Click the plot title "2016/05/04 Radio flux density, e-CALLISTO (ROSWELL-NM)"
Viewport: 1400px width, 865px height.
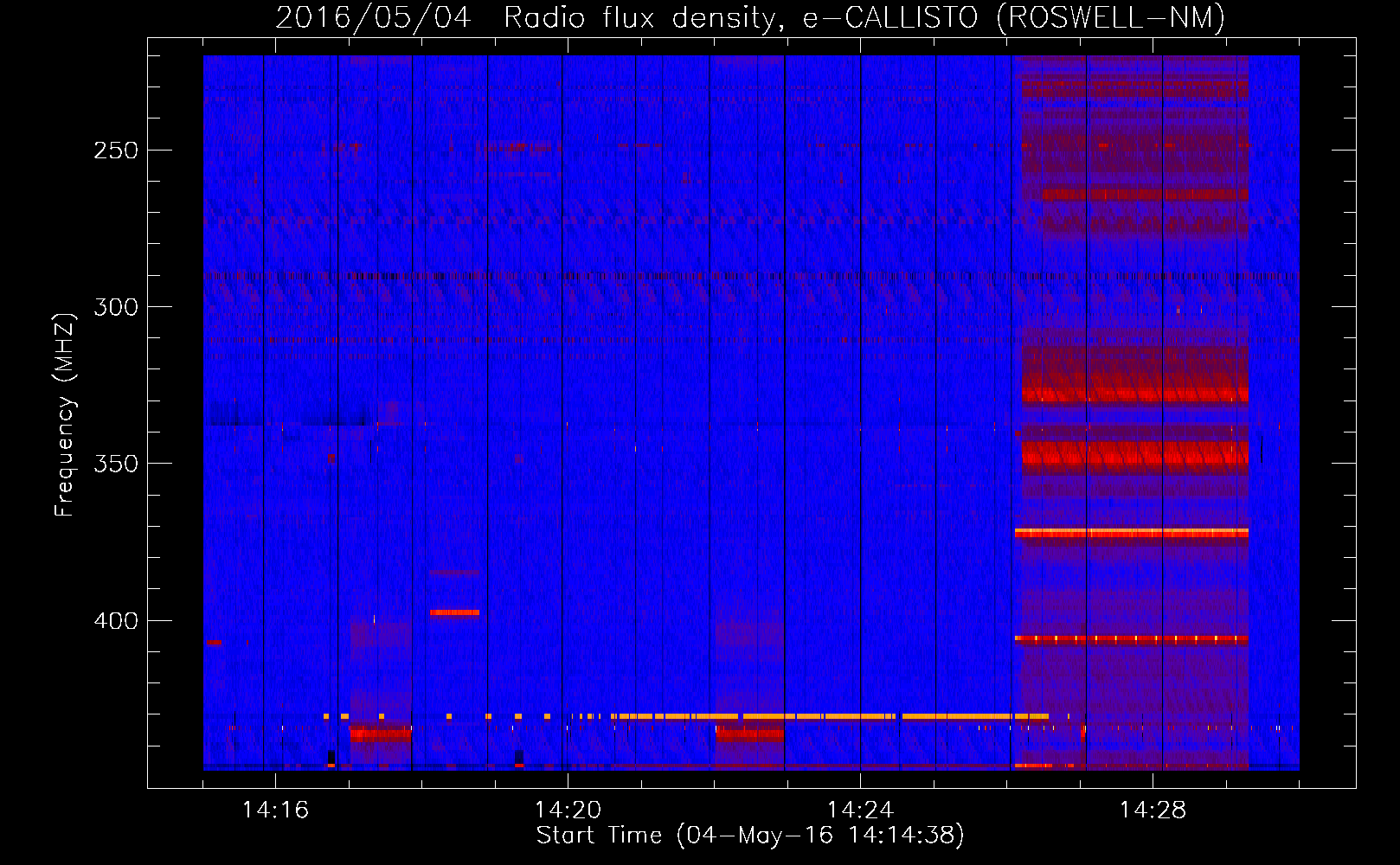pos(750,17)
